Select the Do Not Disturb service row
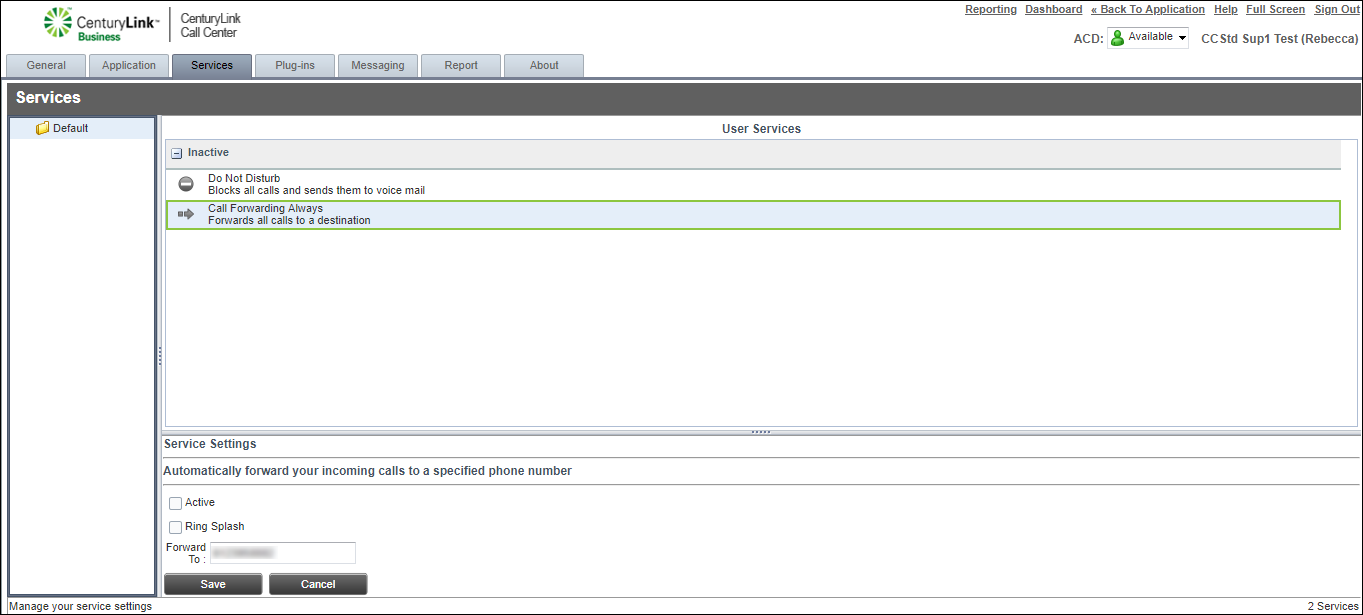This screenshot has height=615, width=1363. tap(753, 184)
